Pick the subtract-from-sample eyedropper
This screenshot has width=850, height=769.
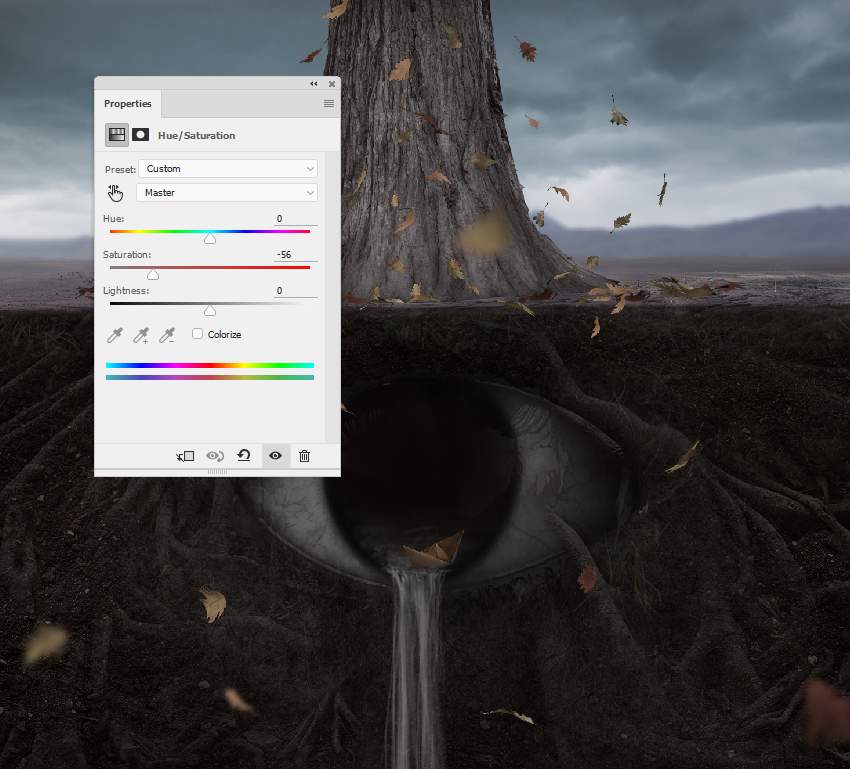click(167, 335)
